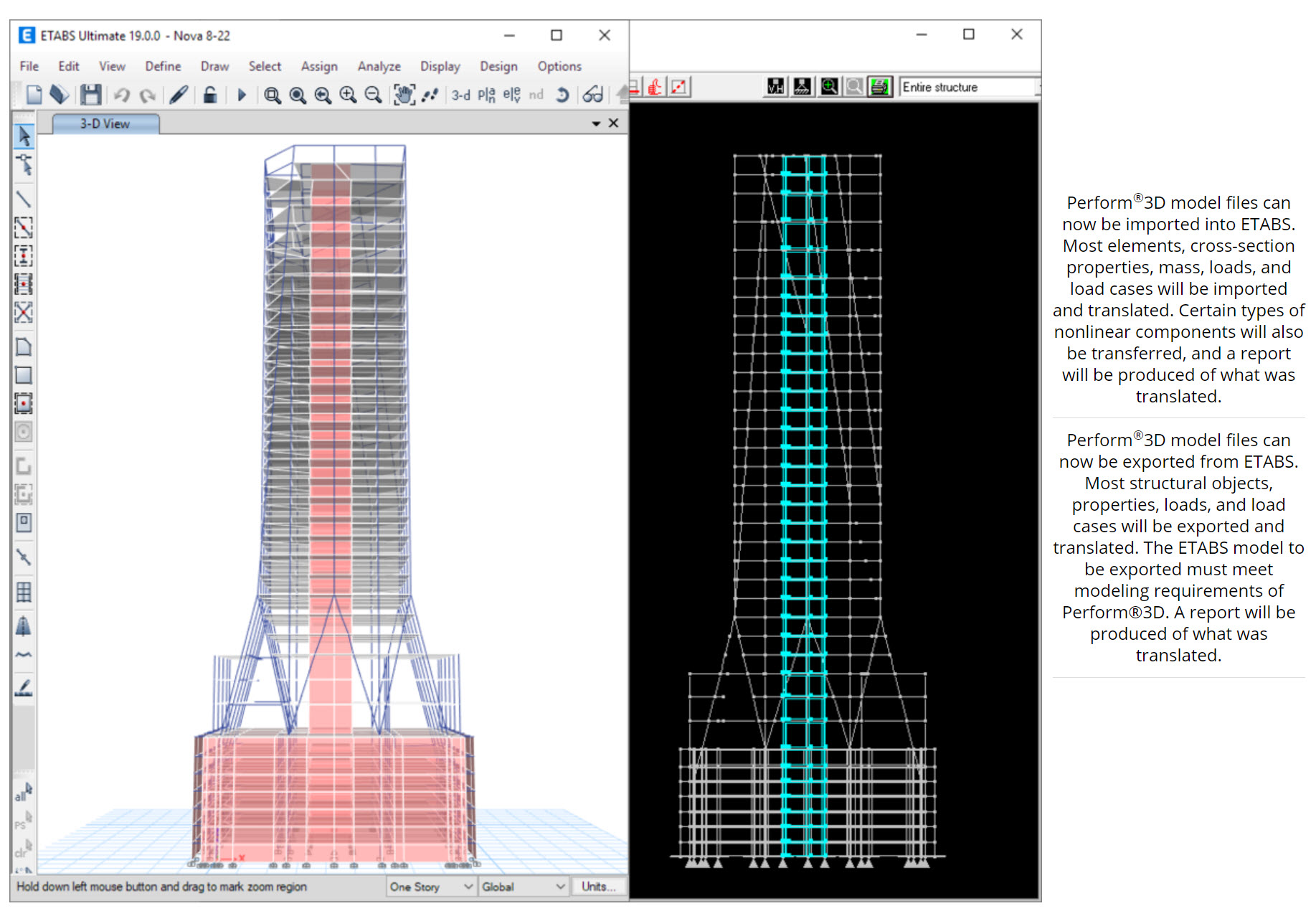Open the Options menu
This screenshot has width=1316, height=911.
click(x=559, y=66)
